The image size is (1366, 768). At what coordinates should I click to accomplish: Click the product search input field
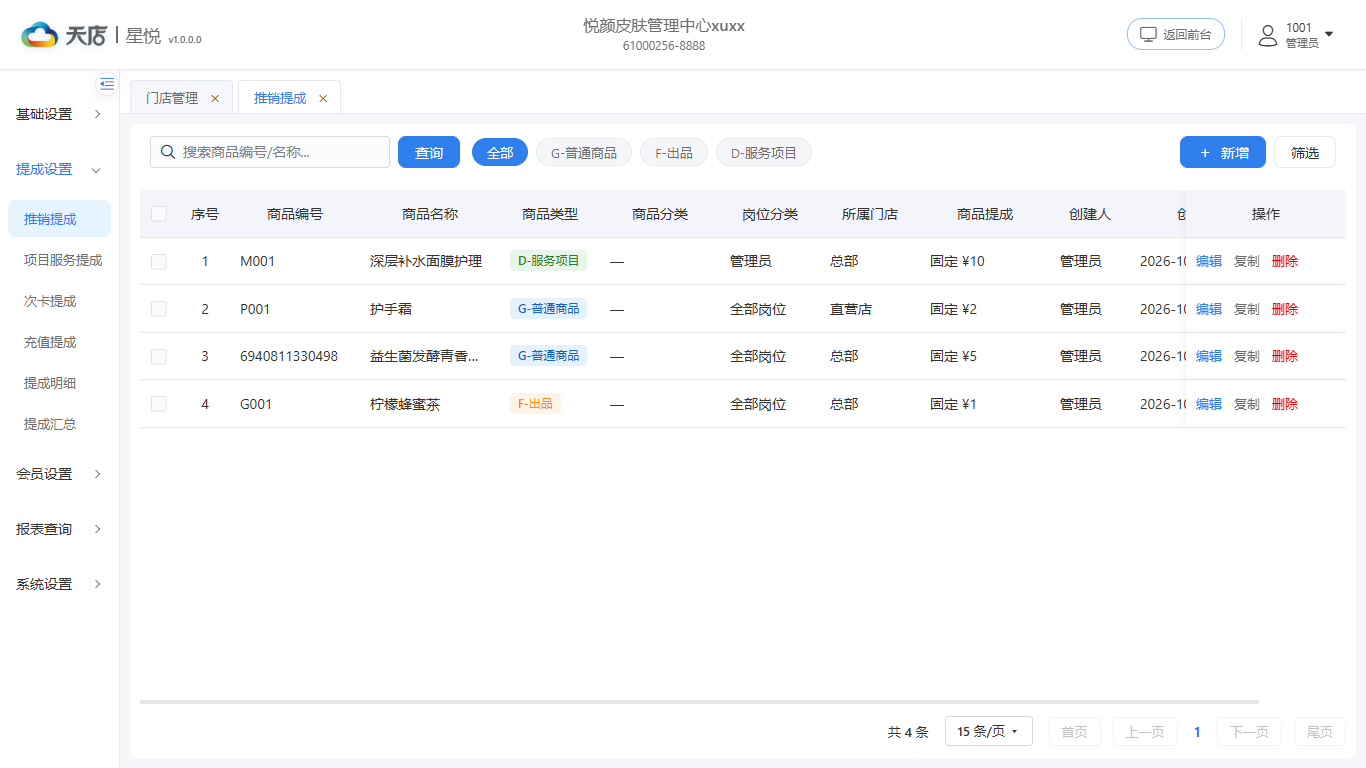tap(270, 152)
